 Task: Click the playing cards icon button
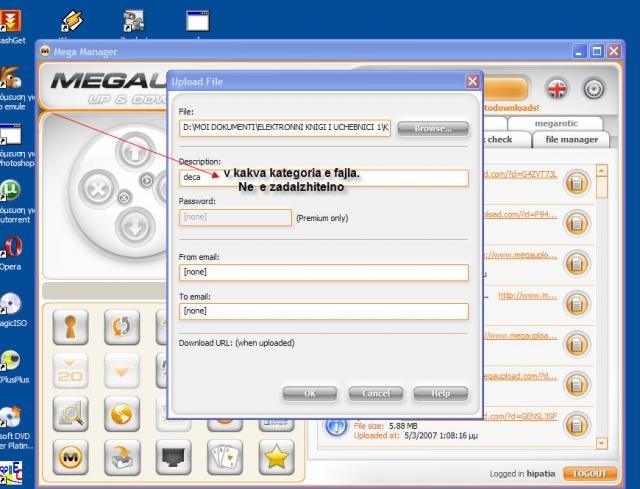[225, 457]
